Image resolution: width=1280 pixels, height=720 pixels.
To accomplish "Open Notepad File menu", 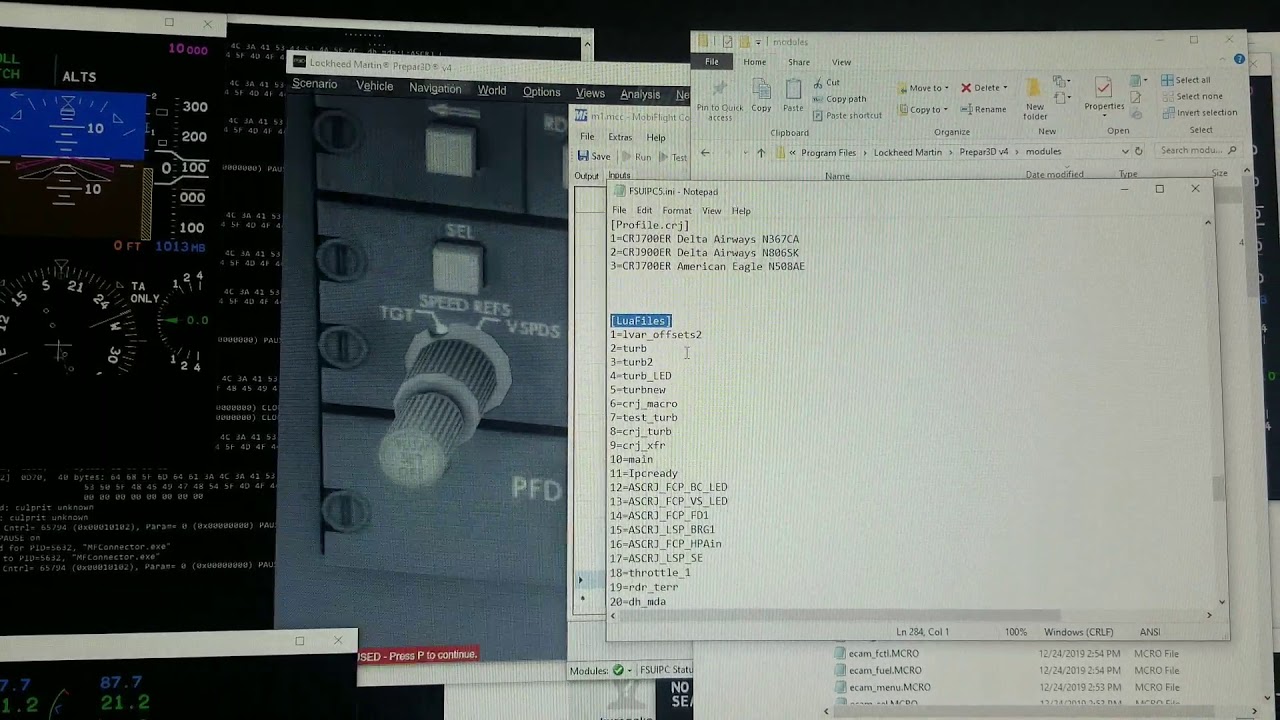I will tap(619, 211).
